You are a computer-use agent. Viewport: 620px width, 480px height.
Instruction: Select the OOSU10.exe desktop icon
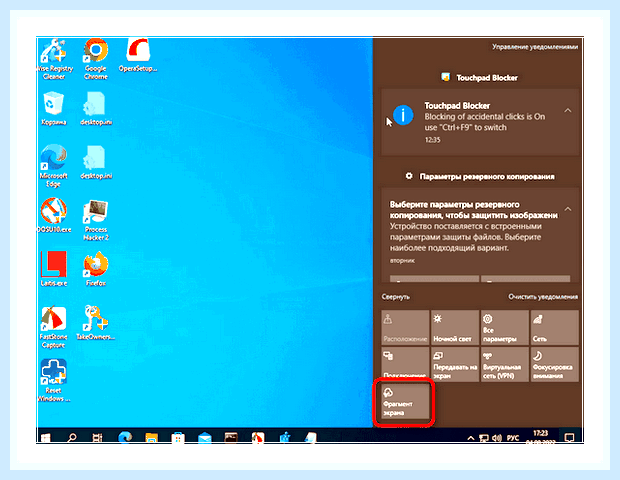tap(54, 215)
